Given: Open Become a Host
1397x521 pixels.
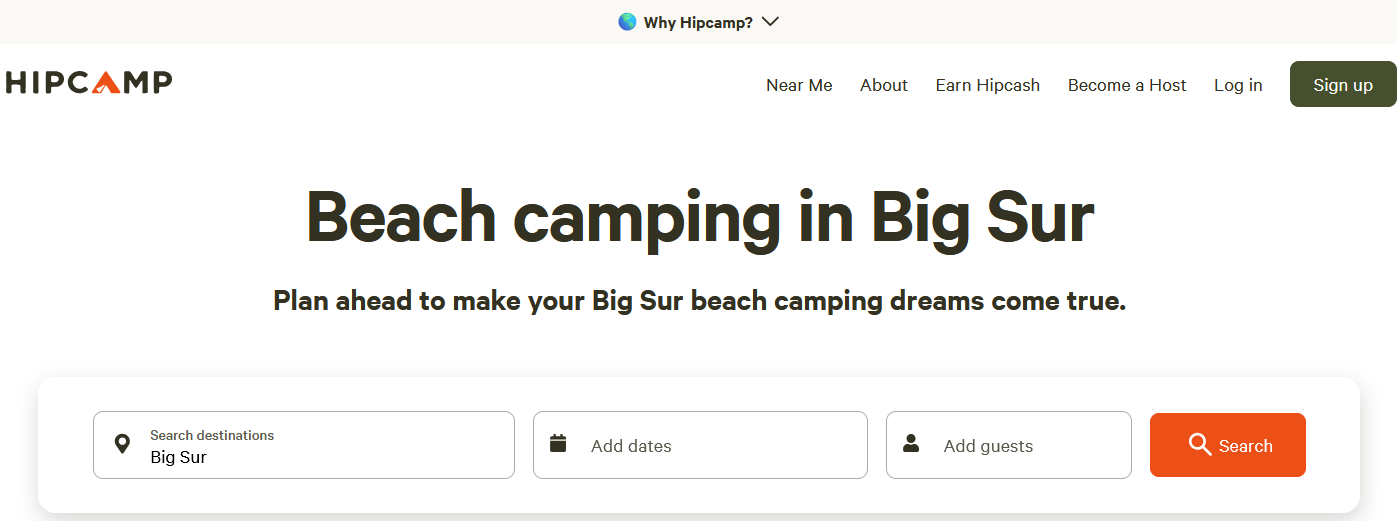Looking at the screenshot, I should click(x=1127, y=85).
